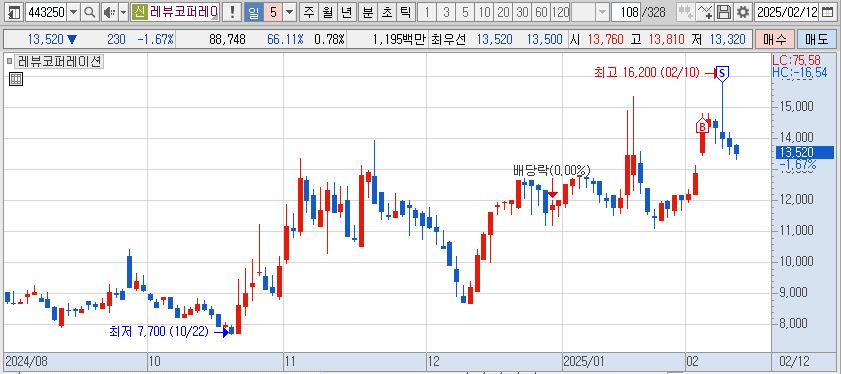Click the stock code field 443250
841x374 pixels.
coord(46,12)
